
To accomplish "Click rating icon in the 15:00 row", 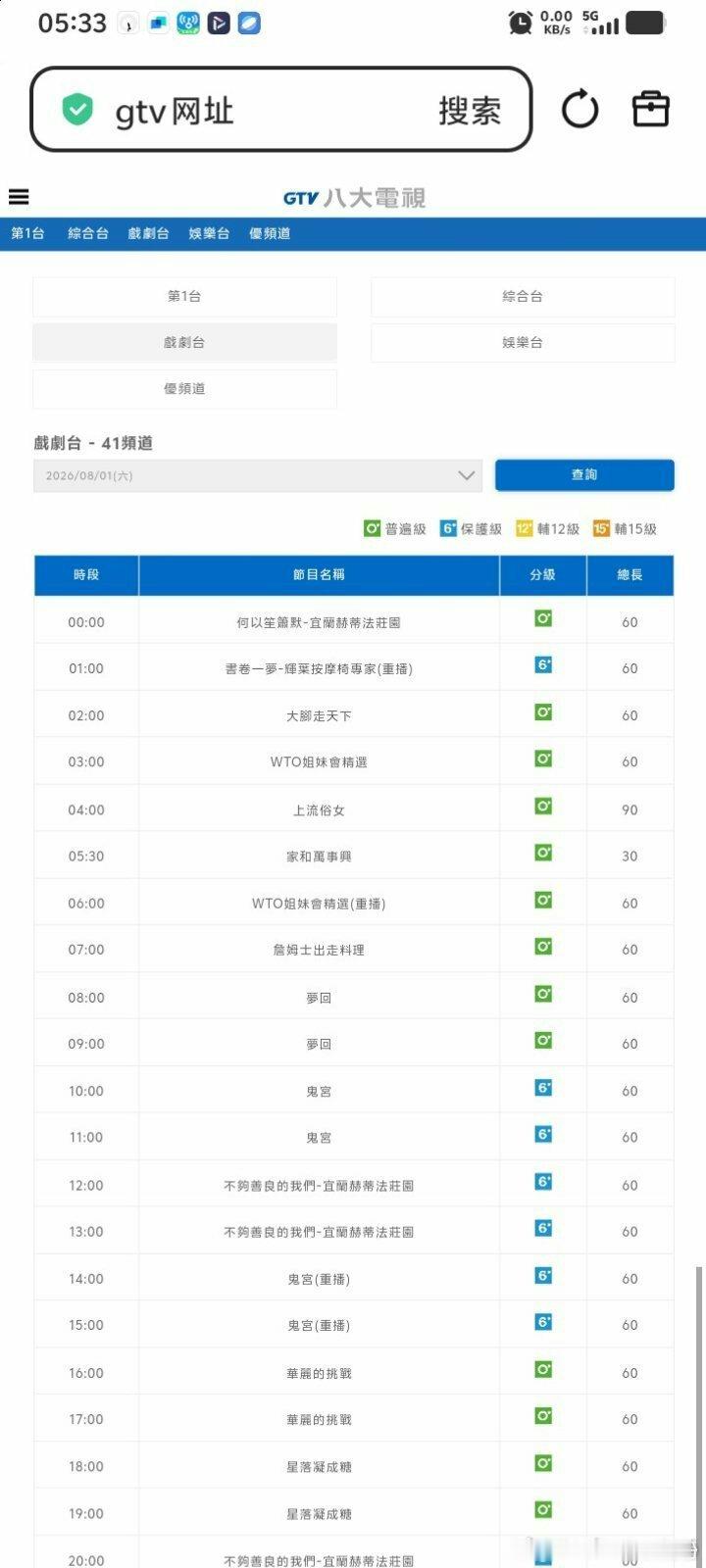I will pos(543,1322).
